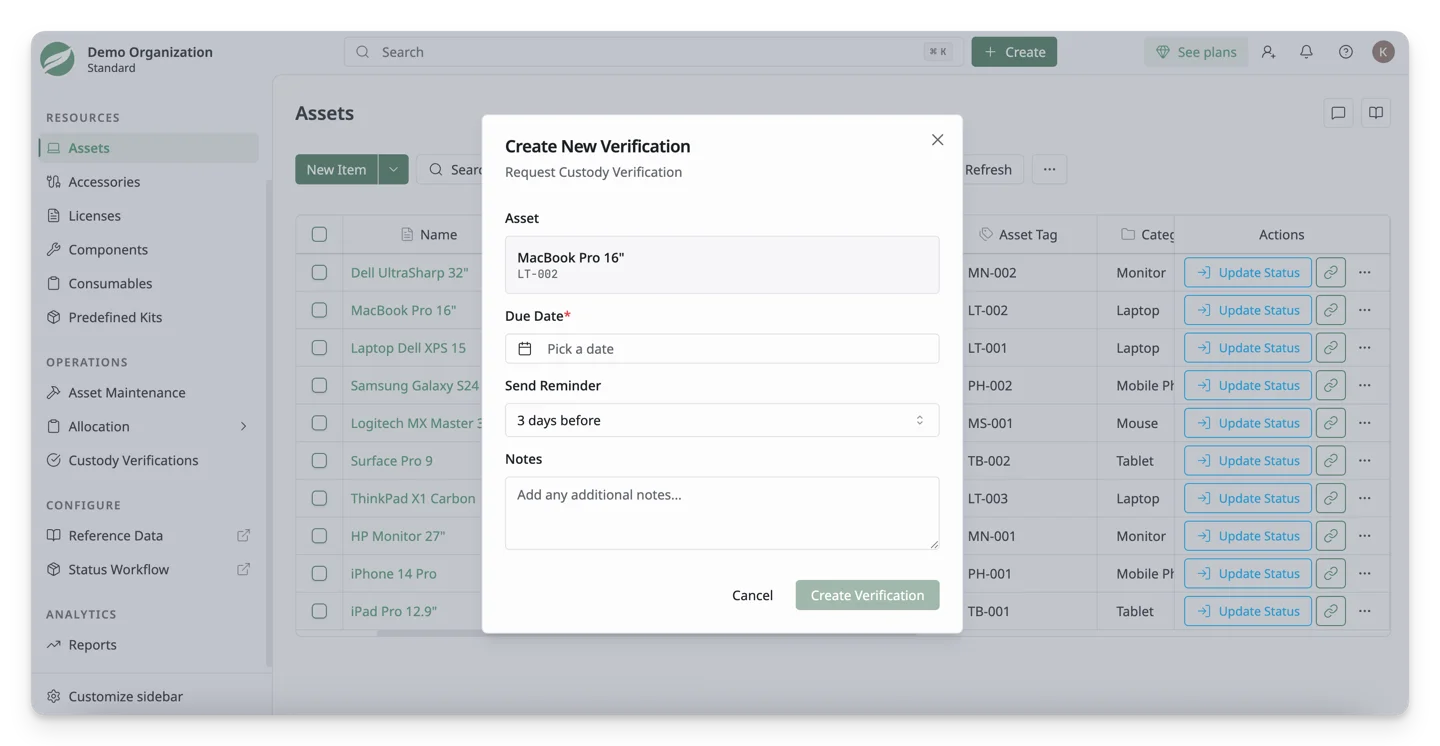Image resolution: width=1440 pixels, height=746 pixels.
Task: Open Status Workflow external link icon
Action: click(243, 570)
